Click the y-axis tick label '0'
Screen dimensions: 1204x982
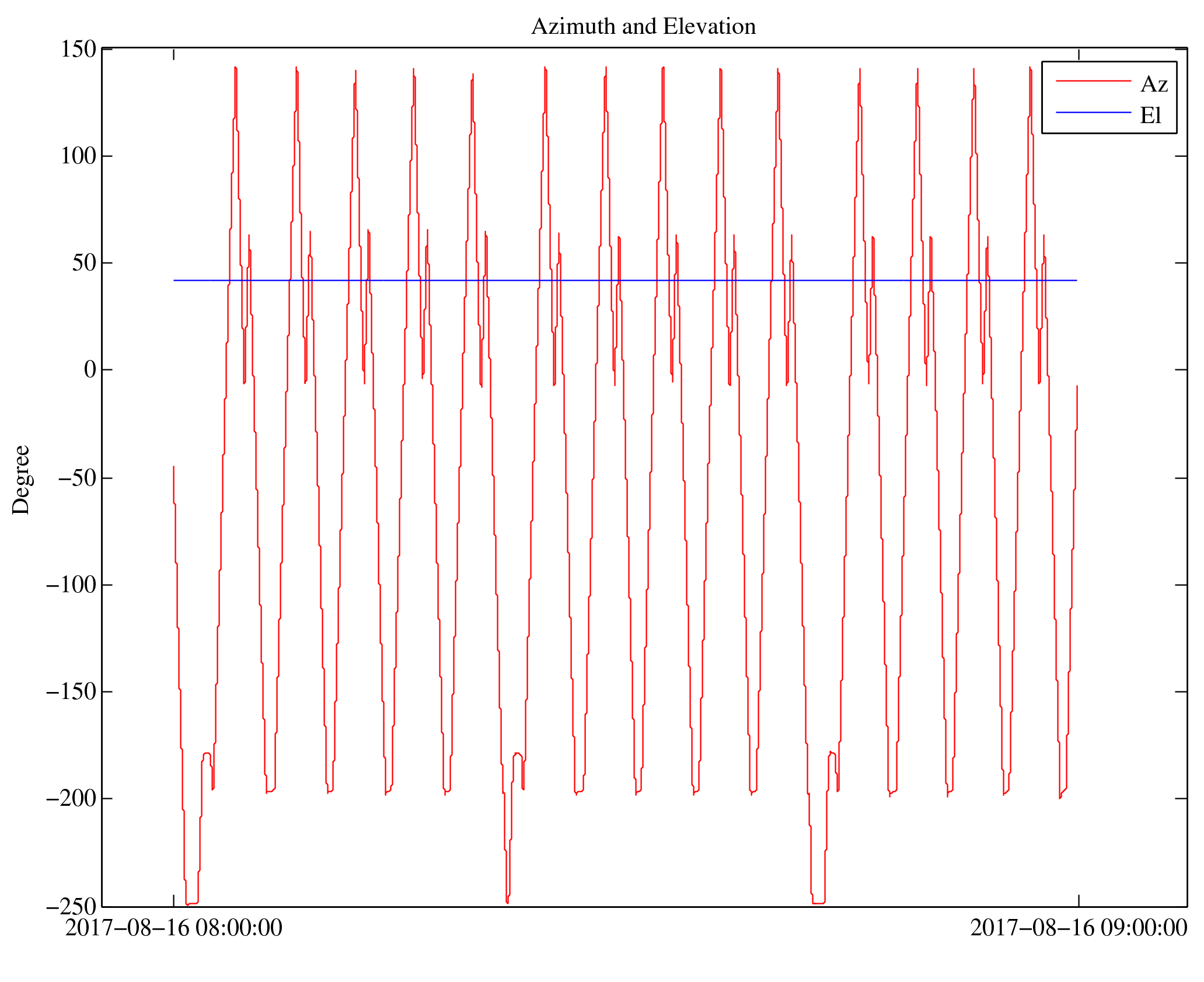click(x=90, y=370)
